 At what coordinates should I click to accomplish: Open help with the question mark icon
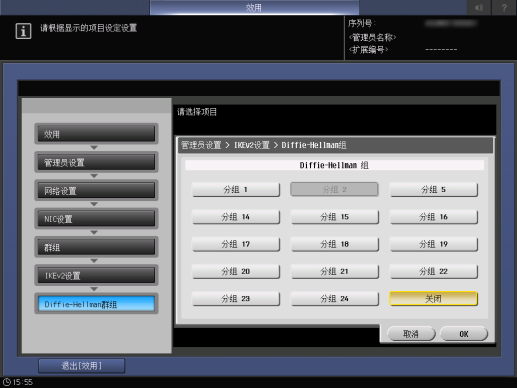click(x=504, y=7)
